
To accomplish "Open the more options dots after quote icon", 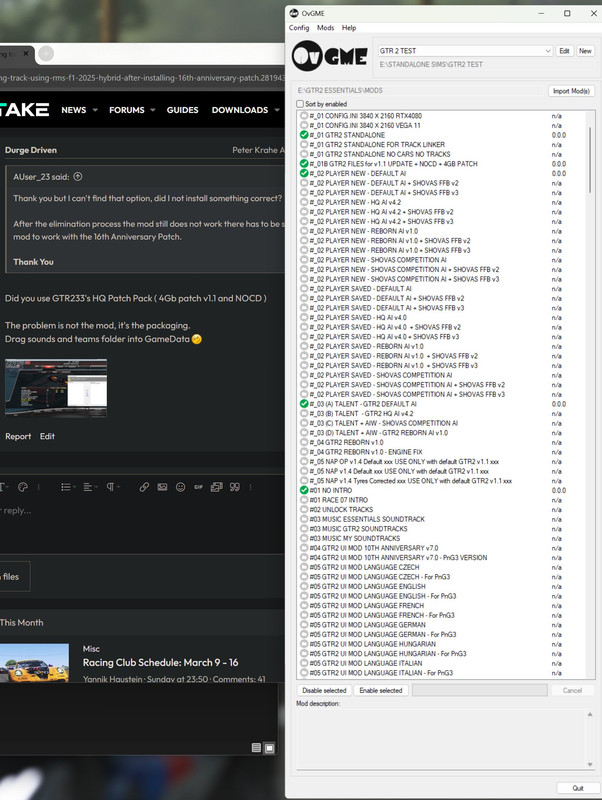I will tap(250, 487).
